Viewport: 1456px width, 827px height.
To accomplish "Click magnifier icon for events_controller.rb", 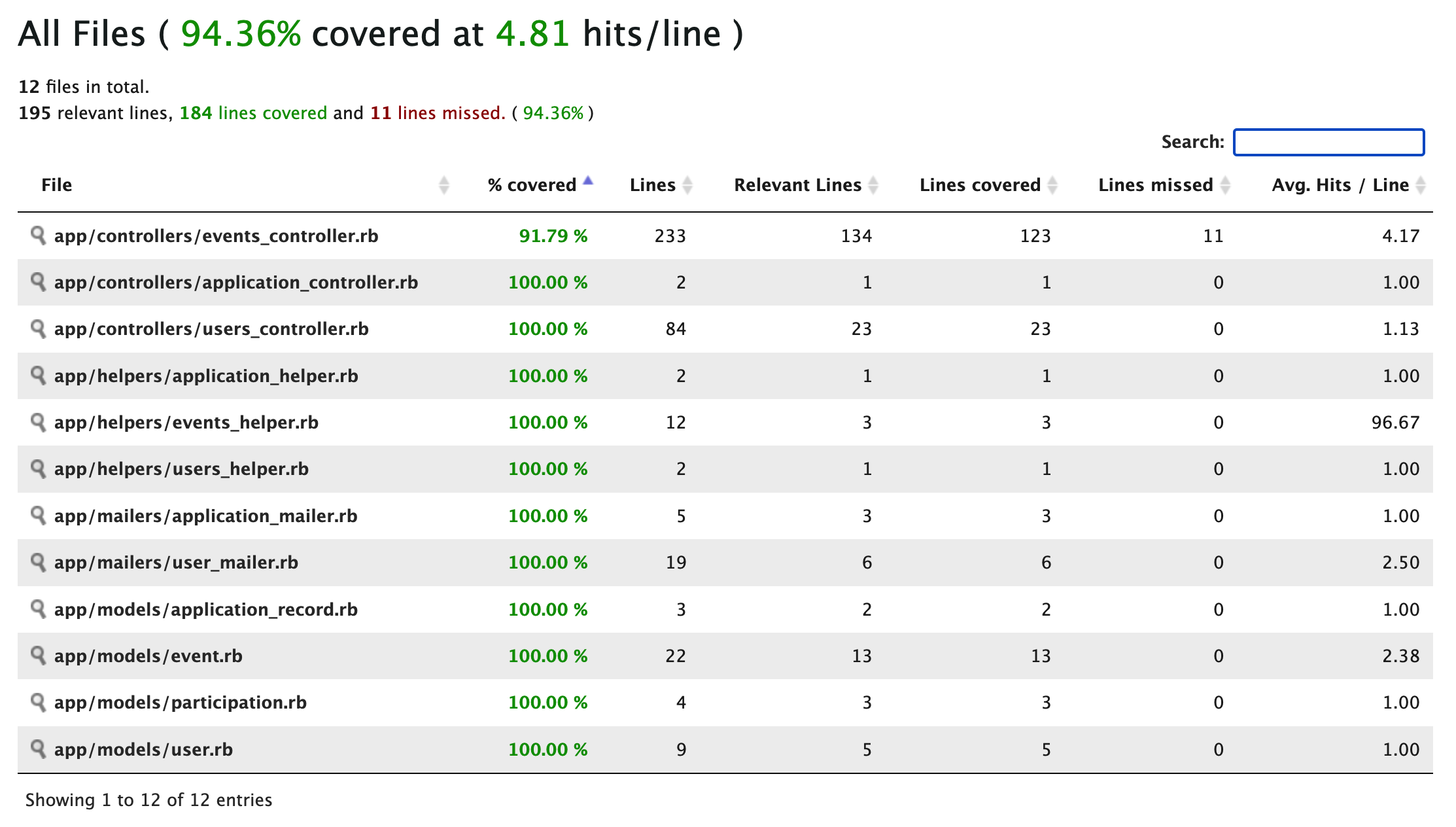I will coord(39,236).
